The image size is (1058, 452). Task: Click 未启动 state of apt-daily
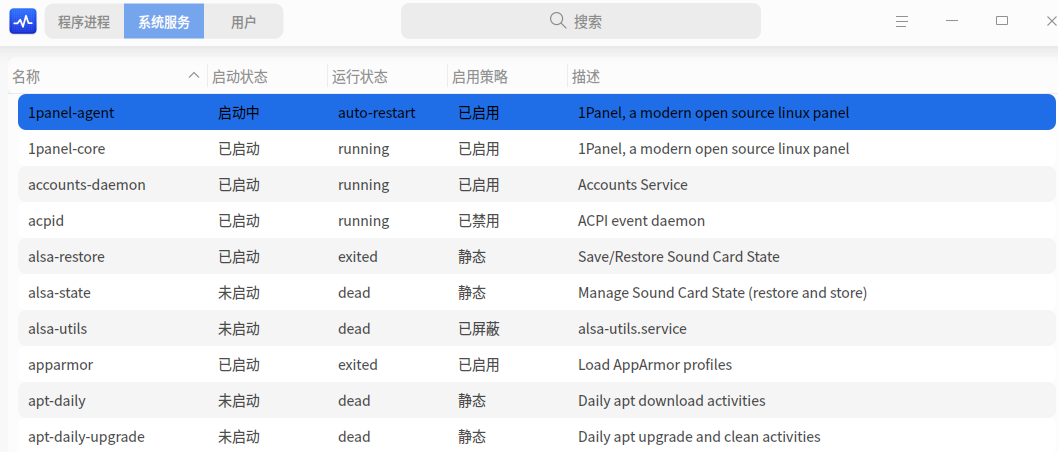click(238, 401)
